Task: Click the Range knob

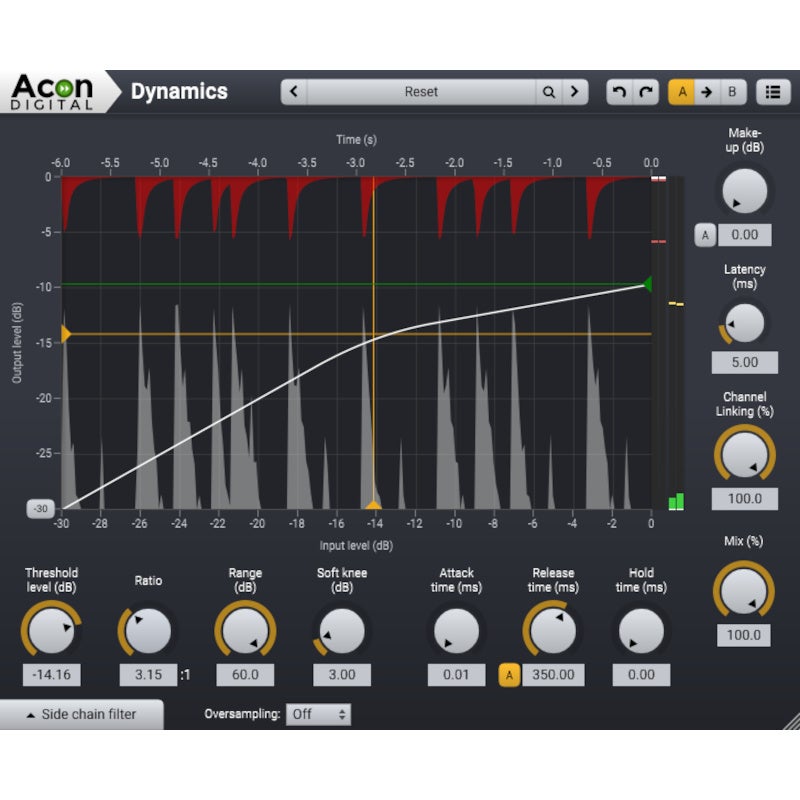Action: coord(245,630)
